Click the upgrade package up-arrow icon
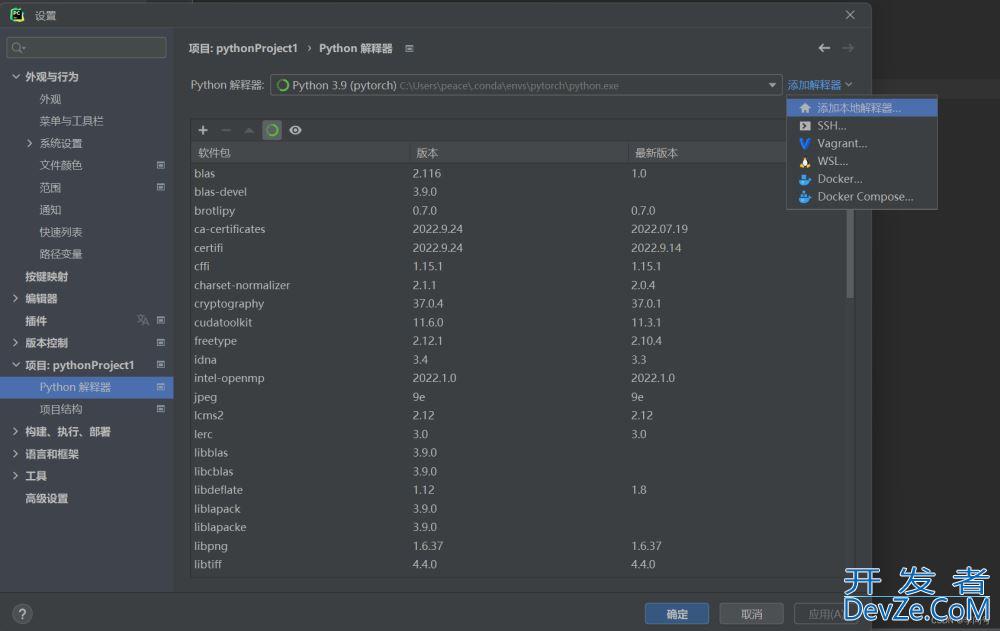This screenshot has width=1000, height=631. [249, 130]
